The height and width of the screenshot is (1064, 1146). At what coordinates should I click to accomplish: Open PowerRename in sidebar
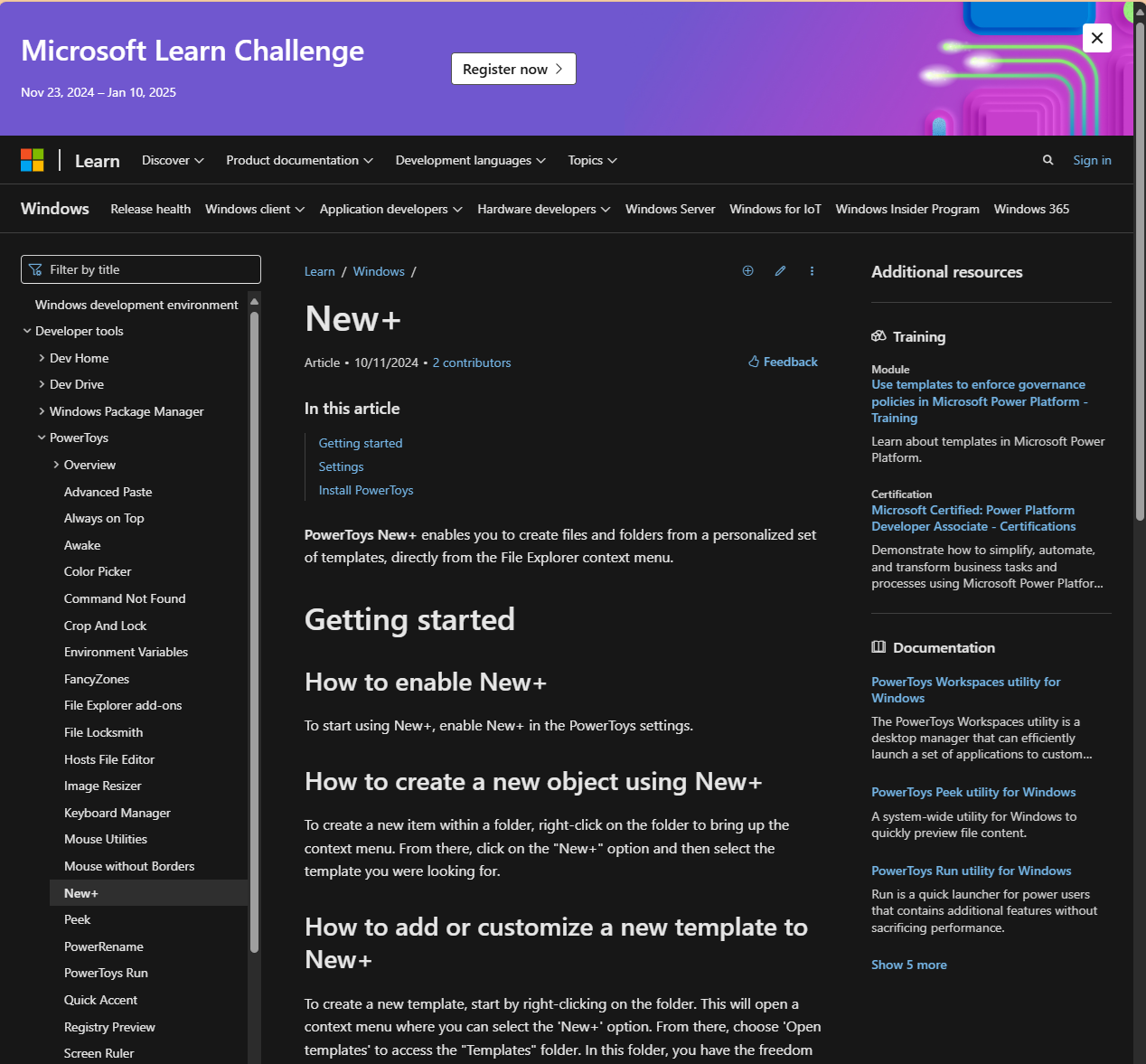pos(104,946)
